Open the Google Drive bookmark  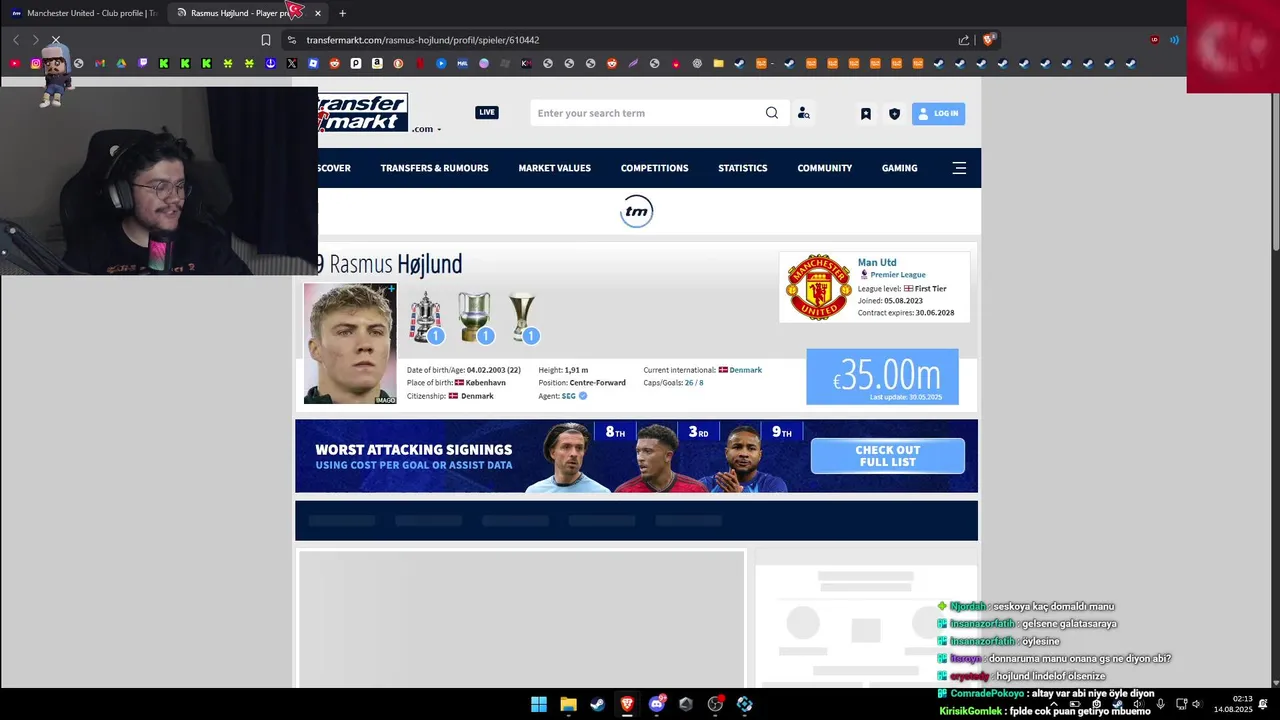pyautogui.click(x=121, y=63)
